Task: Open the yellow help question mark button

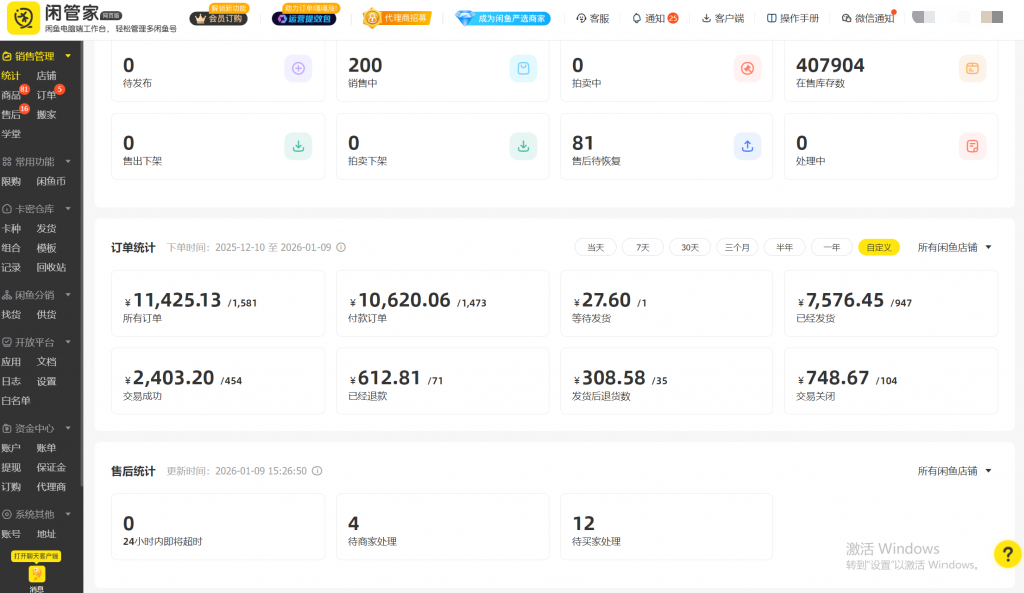Action: tap(1006, 553)
